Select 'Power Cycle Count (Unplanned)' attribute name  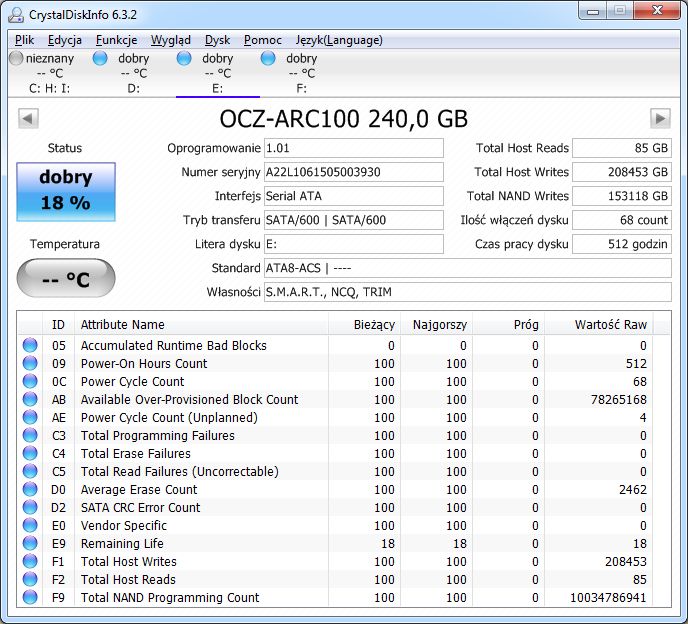coord(169,417)
